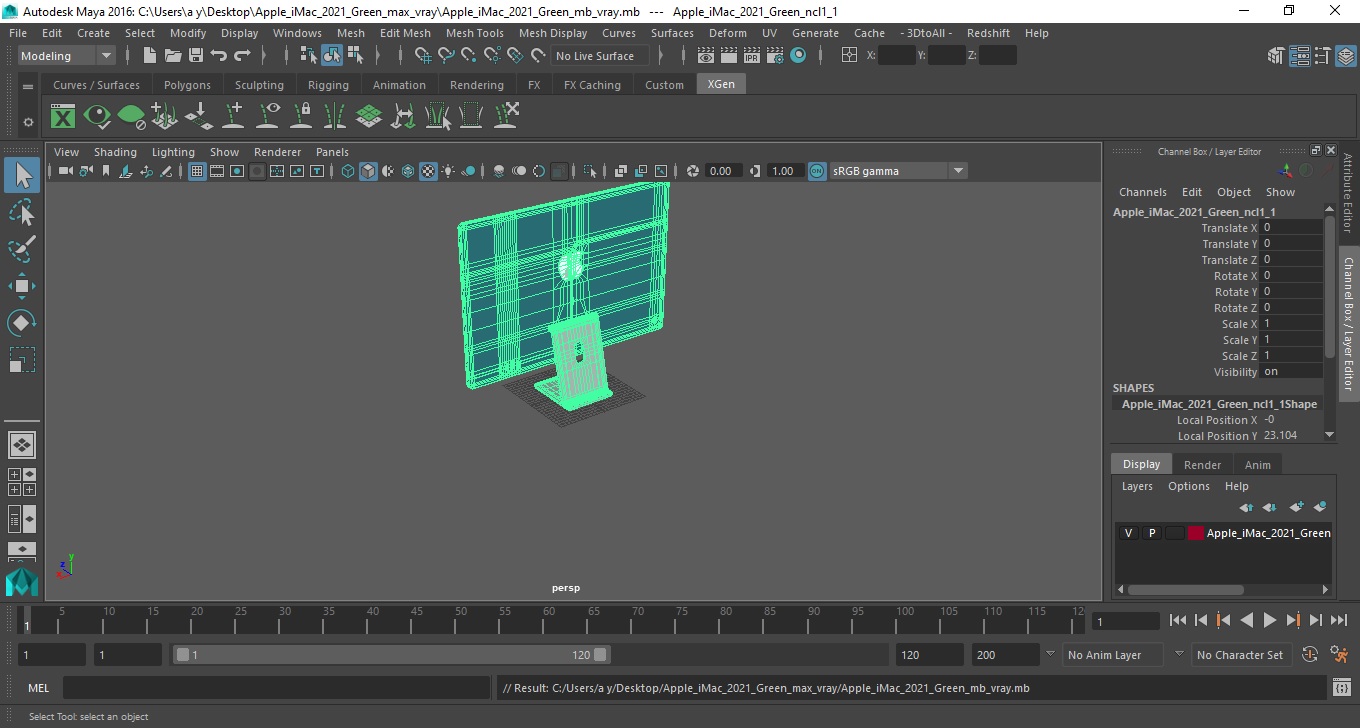Play animation forwards
This screenshot has height=728, width=1360.
[1269, 621]
